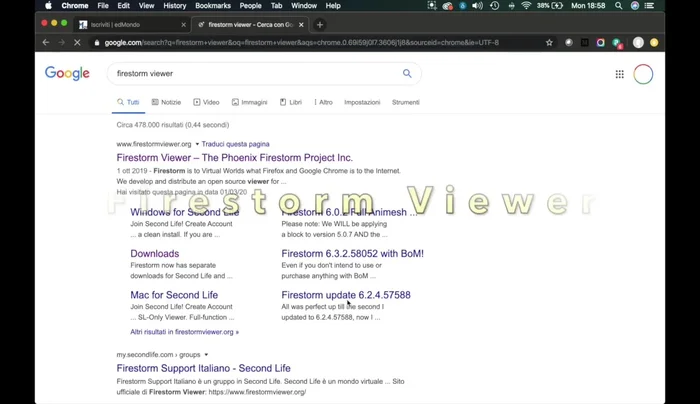The width and height of the screenshot is (700, 404).
Task: Open the Mac for Second Life sitelink
Action: pos(174,295)
